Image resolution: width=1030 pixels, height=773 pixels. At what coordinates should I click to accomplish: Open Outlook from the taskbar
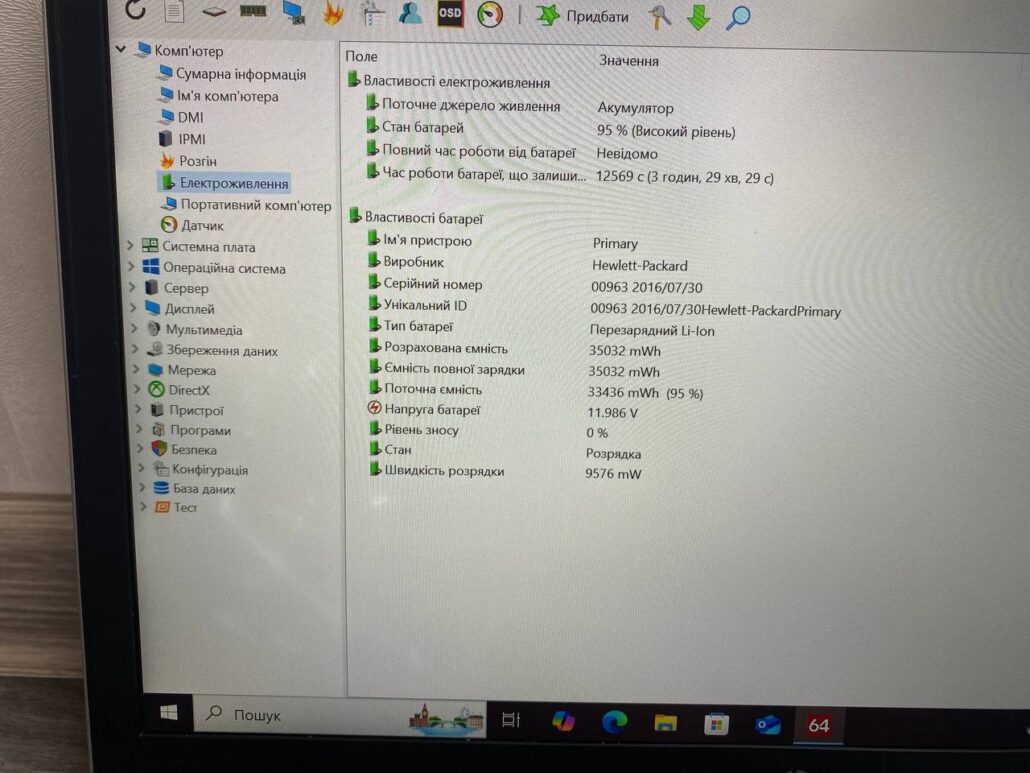tap(767, 725)
